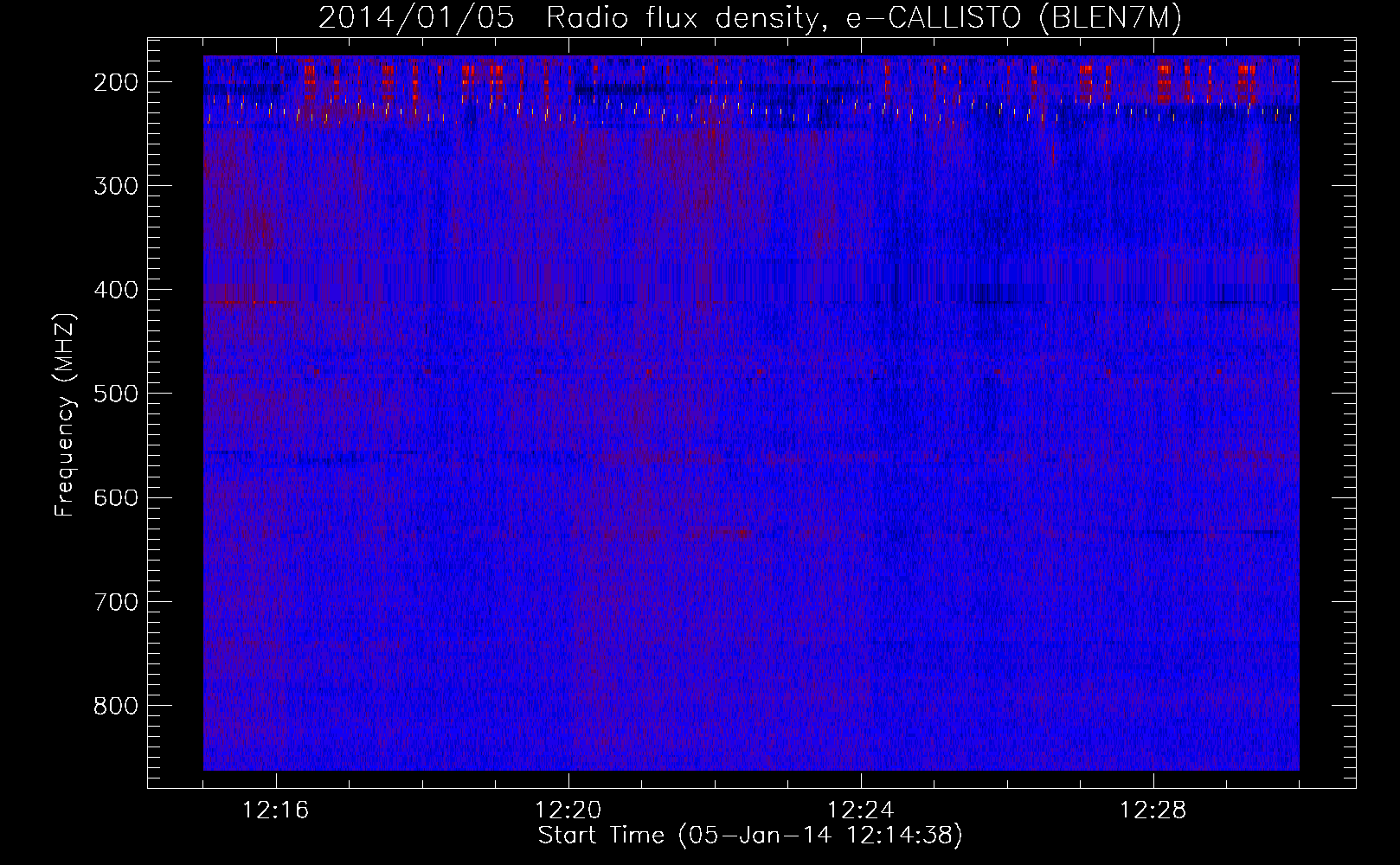Select the 600 frequency axis label
This screenshot has width=1400, height=865.
pyautogui.click(x=116, y=497)
